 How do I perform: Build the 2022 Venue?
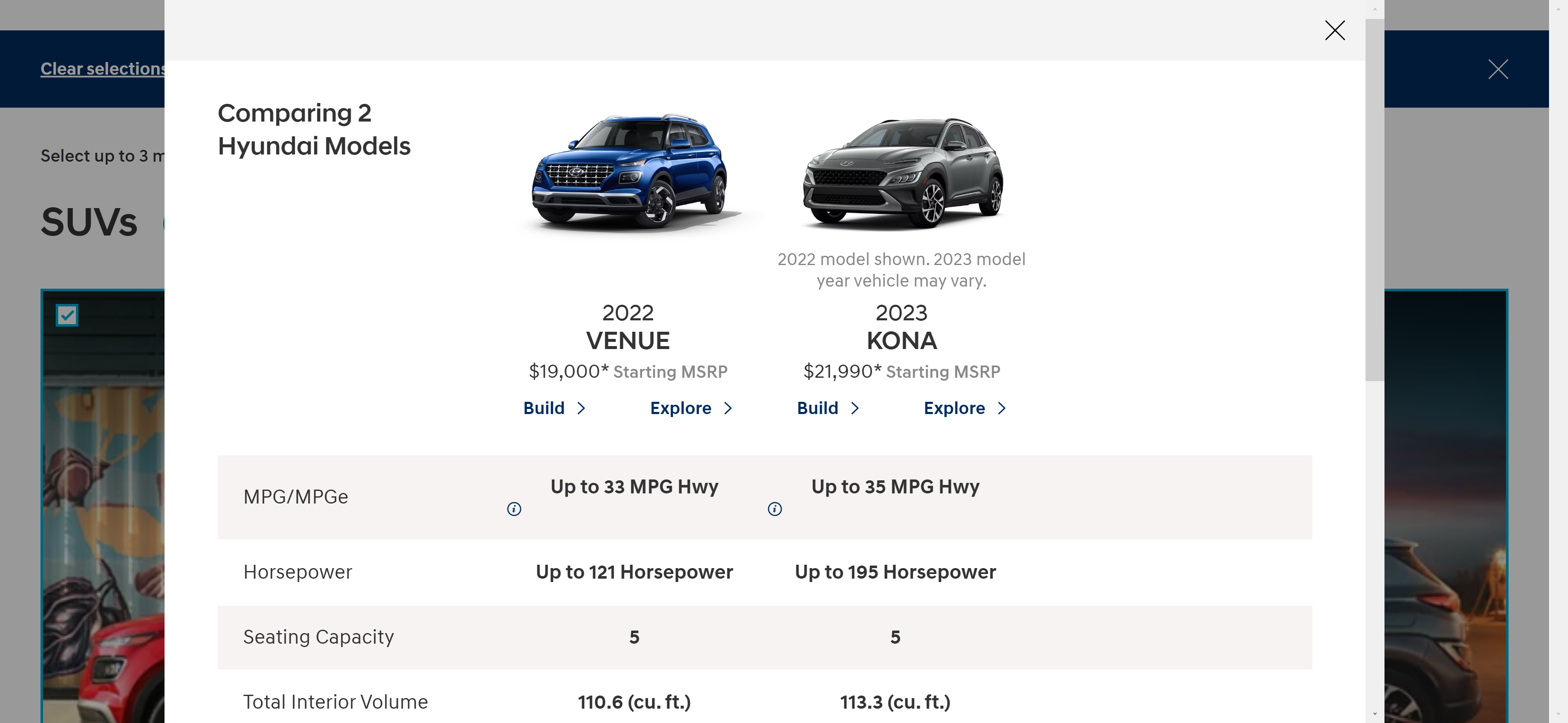coord(544,408)
